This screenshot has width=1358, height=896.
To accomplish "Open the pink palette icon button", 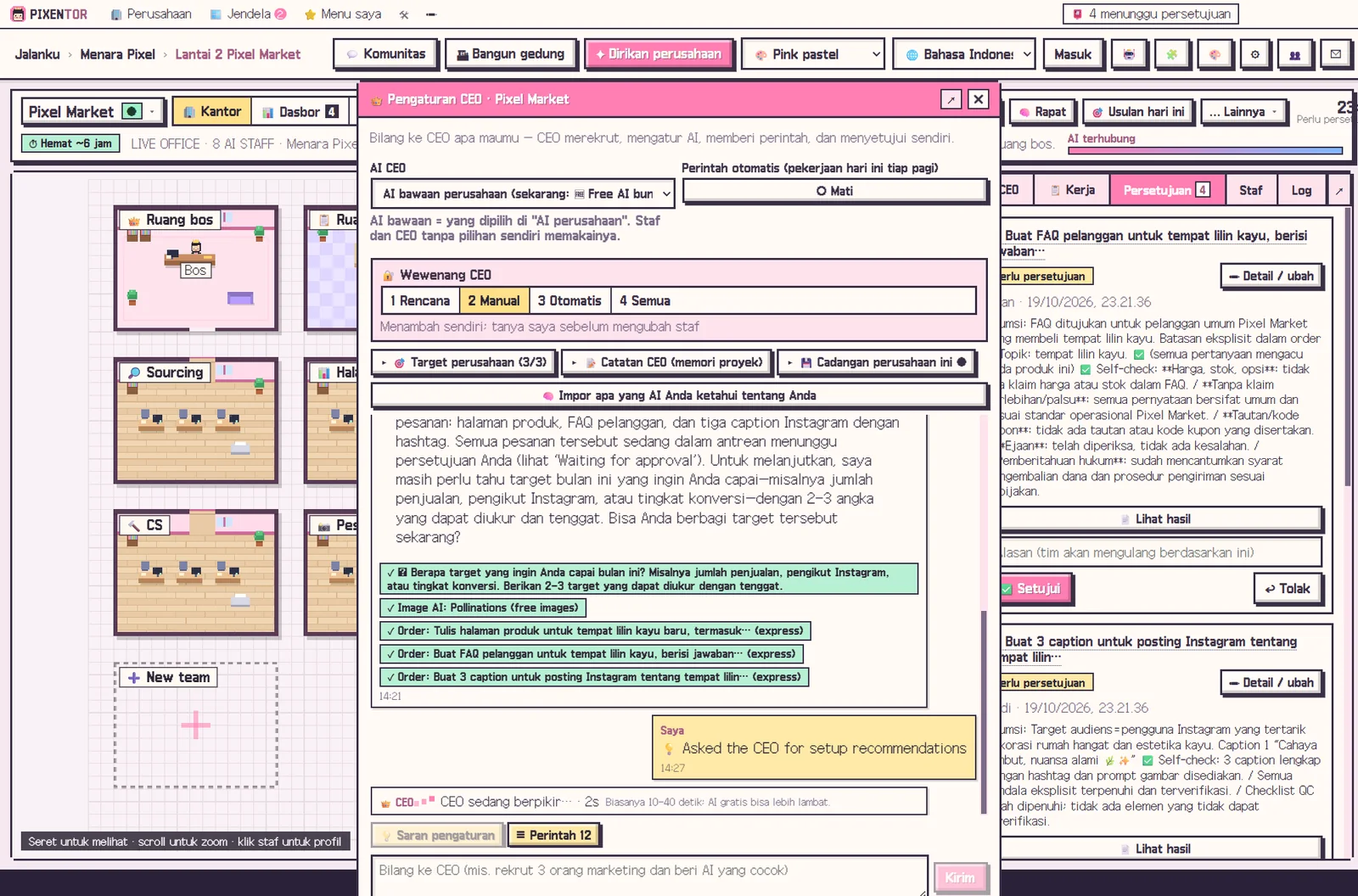I will point(1215,54).
